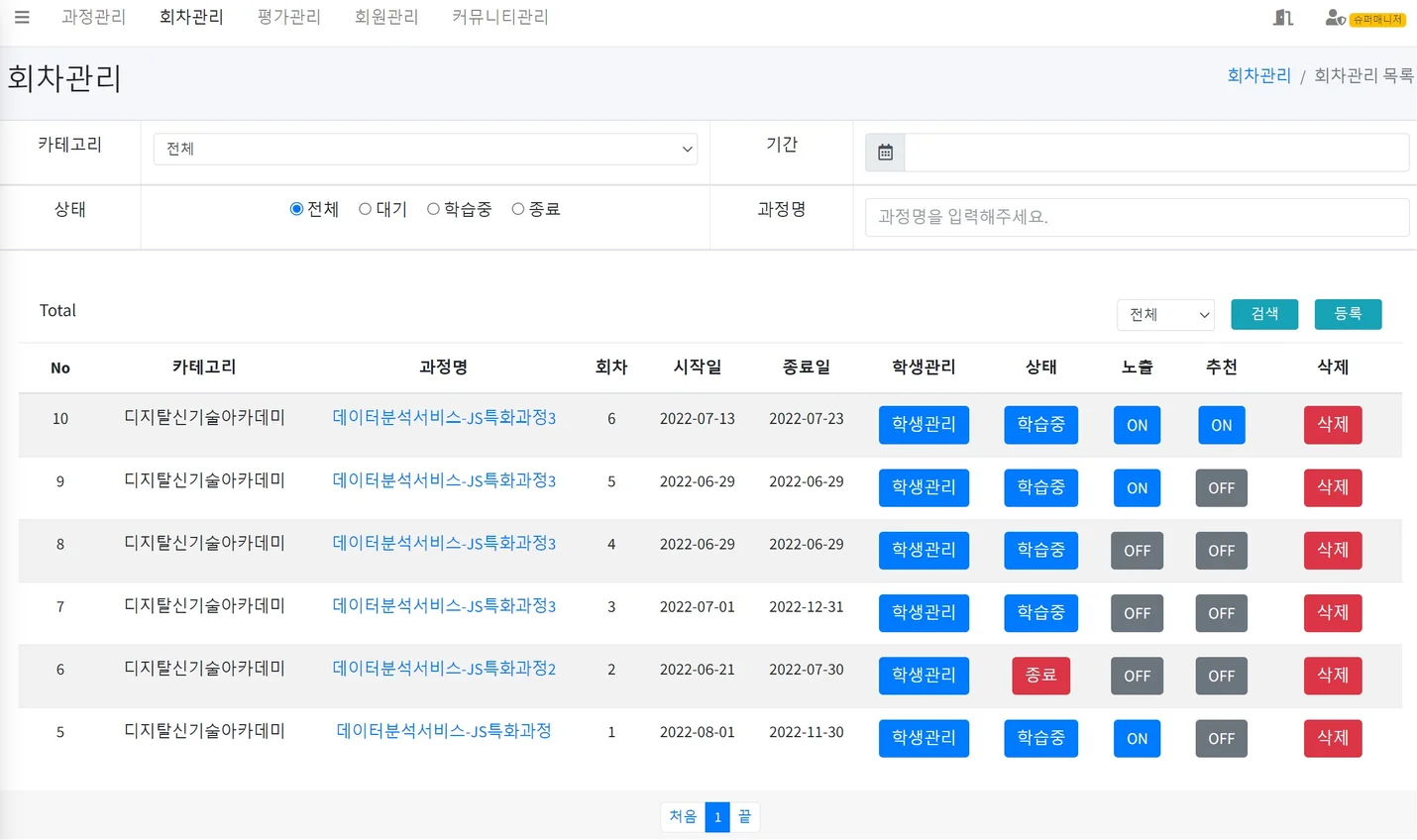Open 데이터분석서비스-JS특화과정3 link in row 8
The width and height of the screenshot is (1417, 840).
[x=444, y=543]
